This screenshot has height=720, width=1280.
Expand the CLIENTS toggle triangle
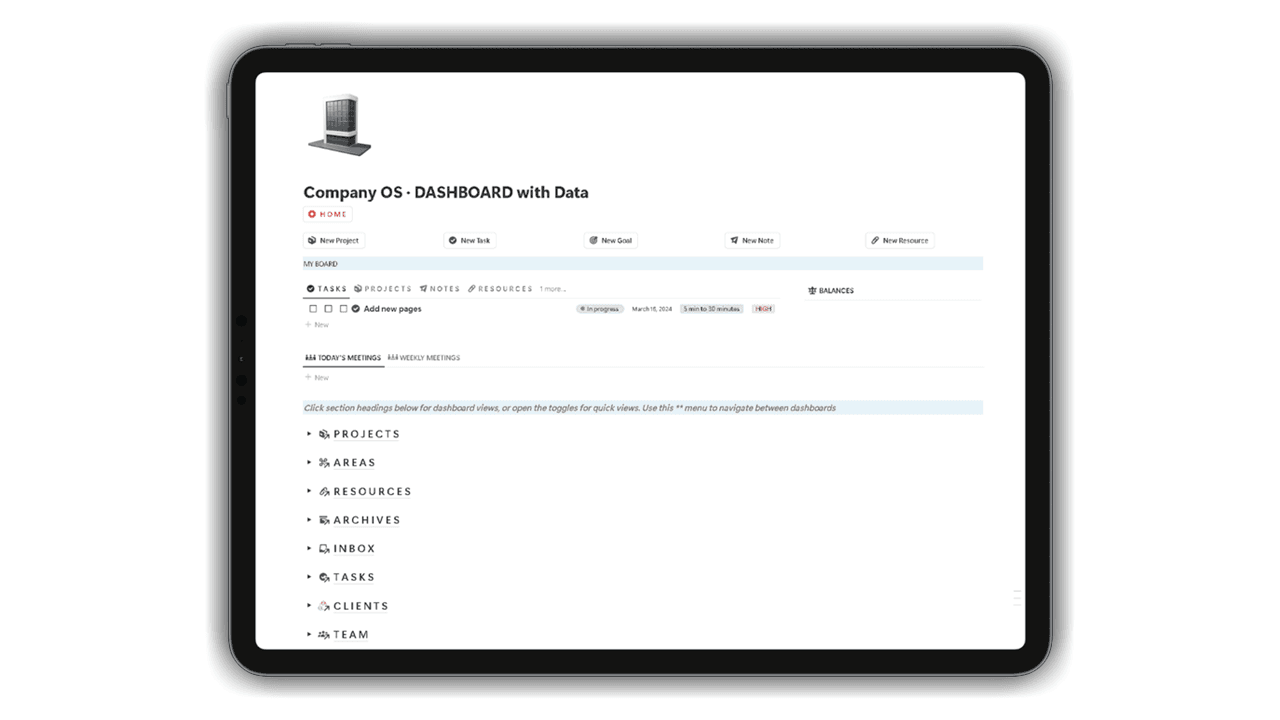[x=309, y=606]
